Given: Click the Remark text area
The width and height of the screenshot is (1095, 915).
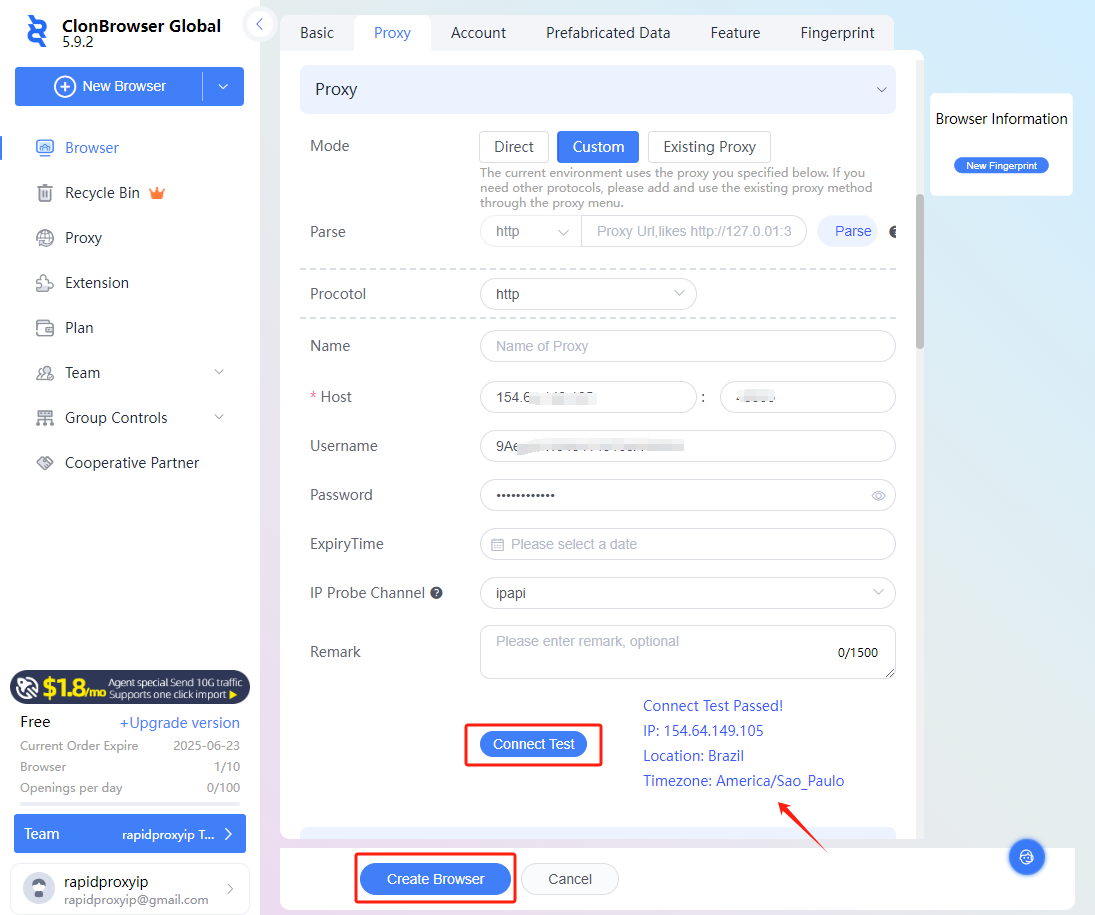Looking at the screenshot, I should (x=688, y=652).
